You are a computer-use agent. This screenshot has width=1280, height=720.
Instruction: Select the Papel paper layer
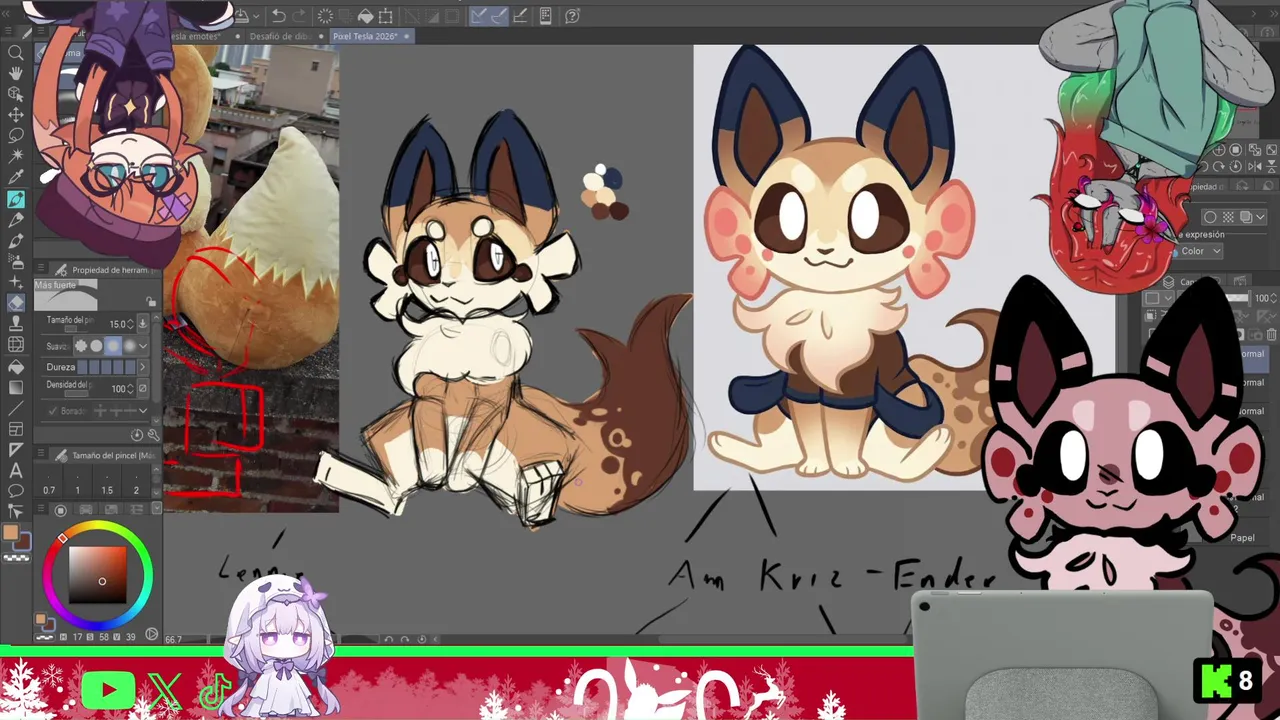[1242, 537]
